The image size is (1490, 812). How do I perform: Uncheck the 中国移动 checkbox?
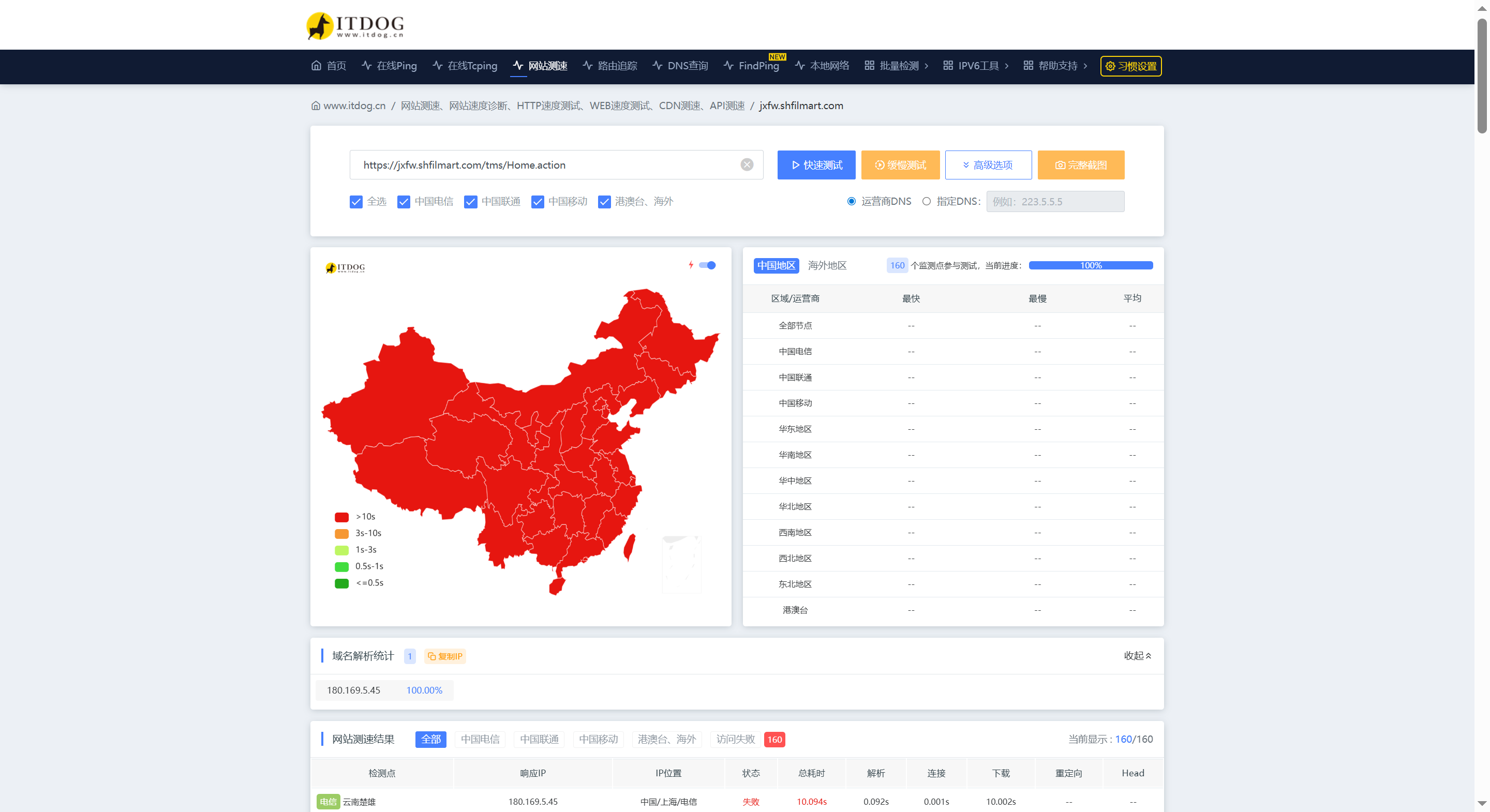click(x=538, y=202)
